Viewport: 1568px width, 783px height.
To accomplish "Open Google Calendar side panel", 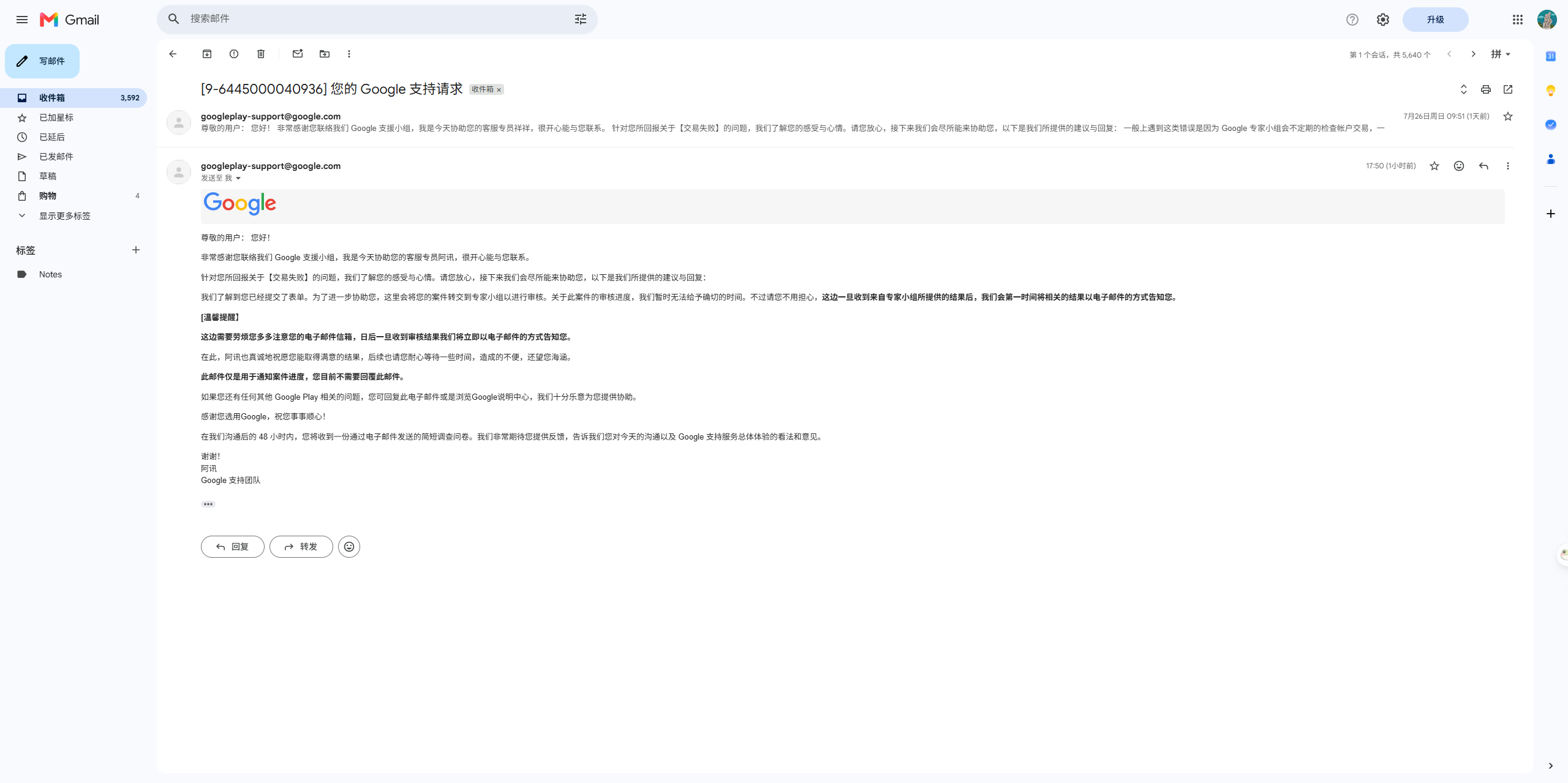I will 1551,56.
